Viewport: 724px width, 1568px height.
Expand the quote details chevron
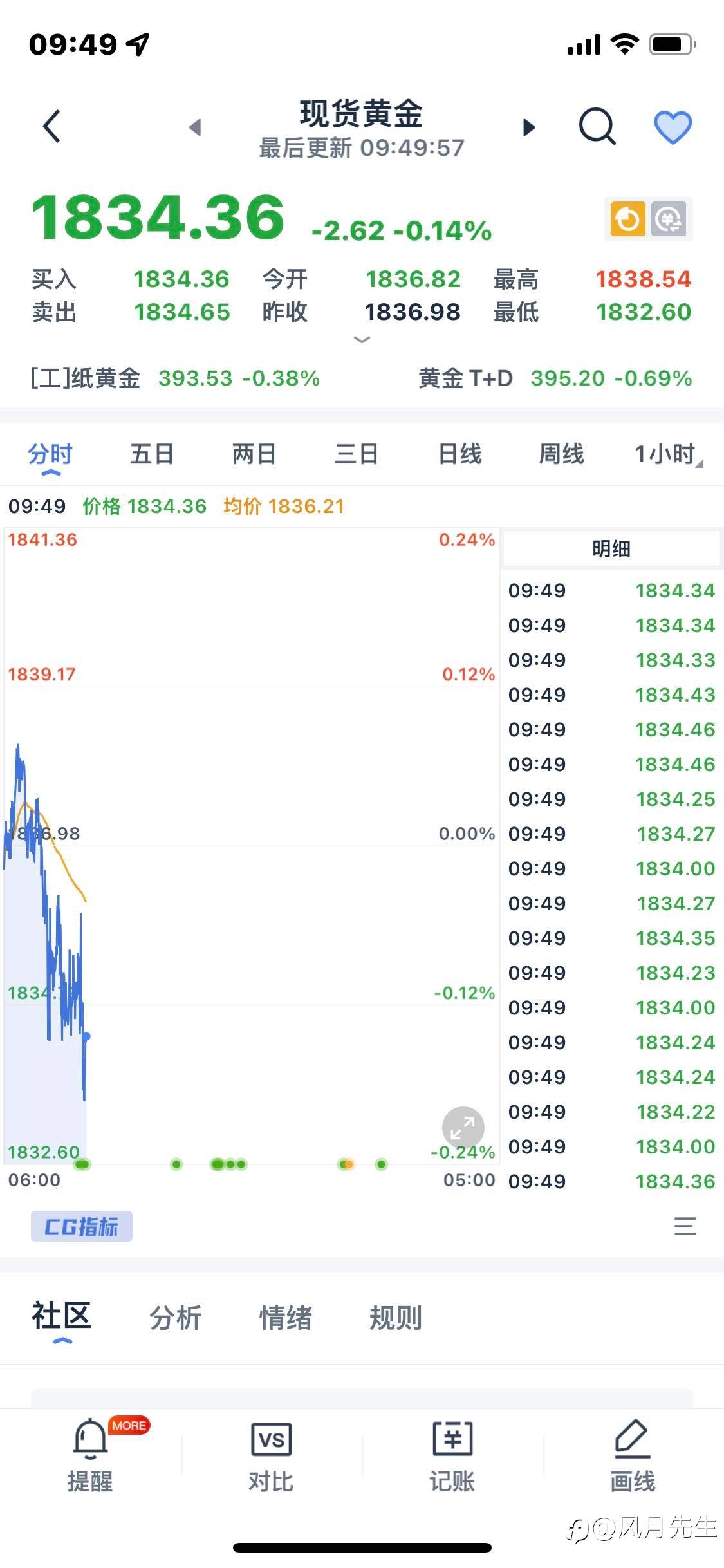point(362,339)
